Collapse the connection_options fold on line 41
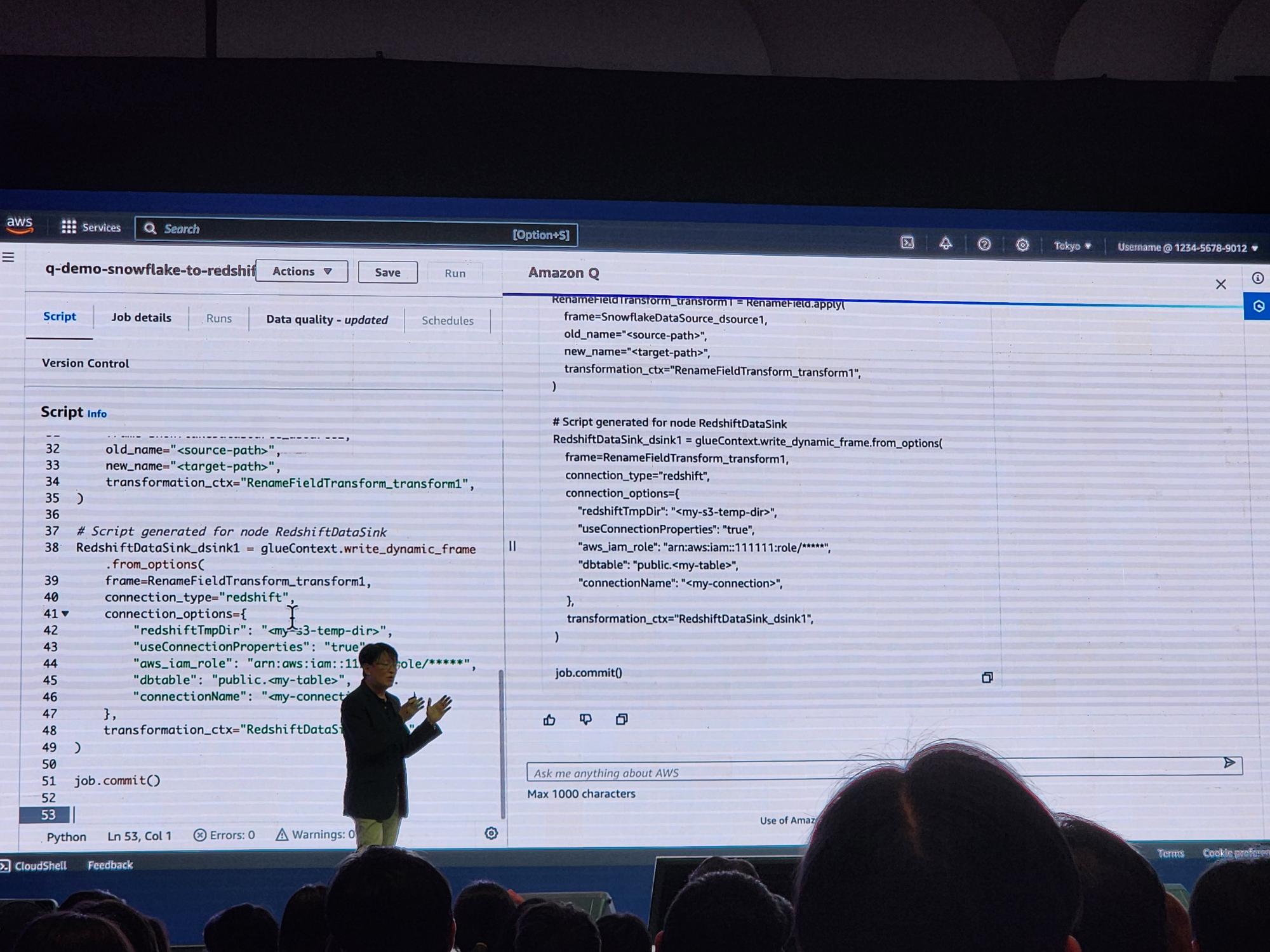Screen dimensions: 1270x952 tap(65, 614)
